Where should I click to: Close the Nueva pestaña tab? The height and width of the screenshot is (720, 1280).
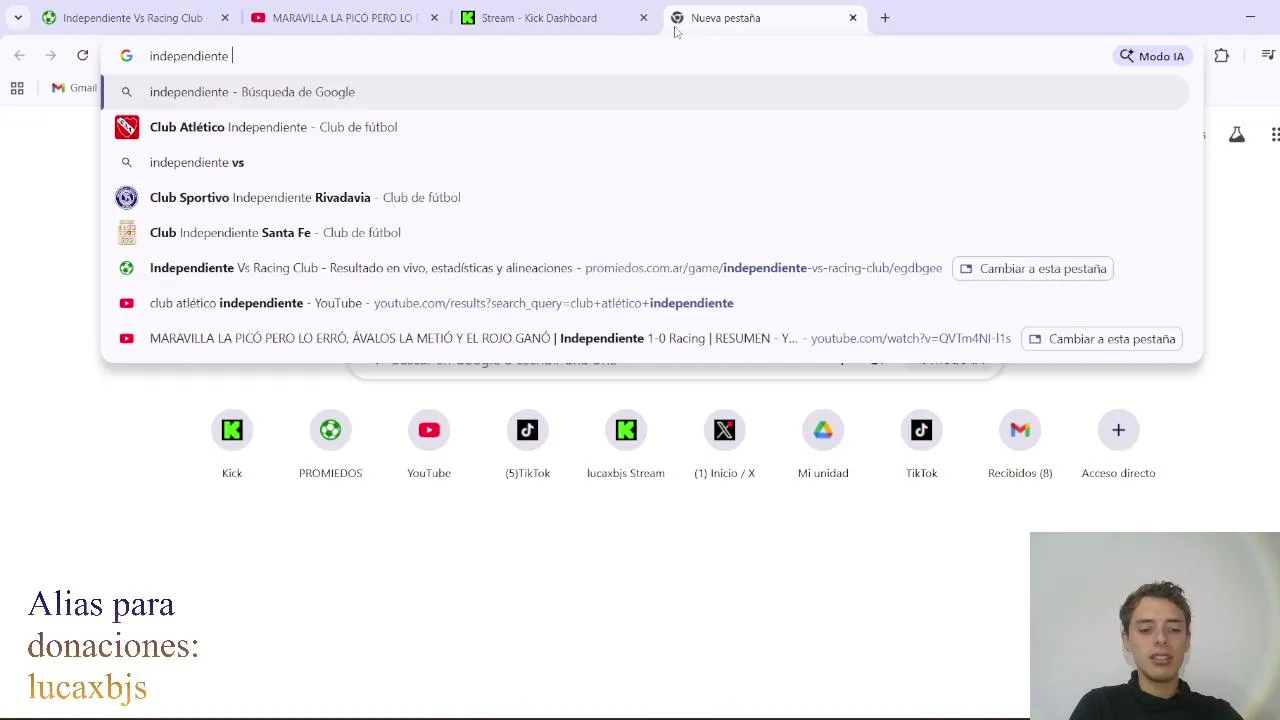point(853,18)
